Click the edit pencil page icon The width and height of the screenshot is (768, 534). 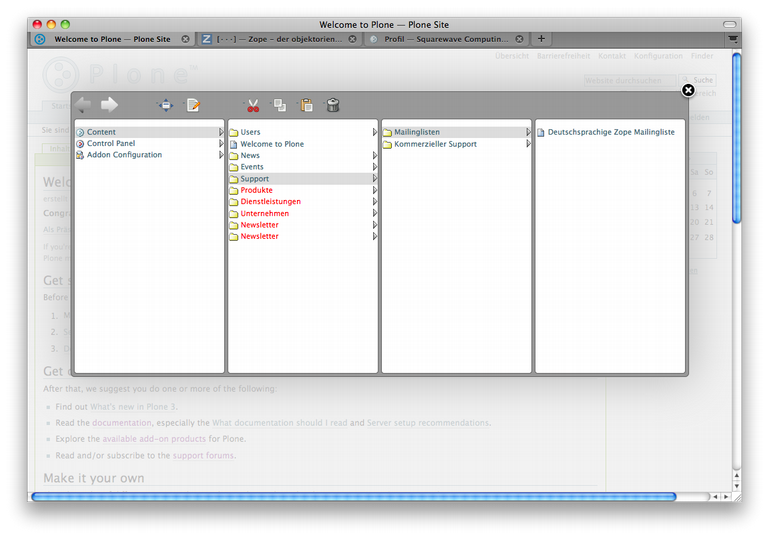pyautogui.click(x=194, y=105)
